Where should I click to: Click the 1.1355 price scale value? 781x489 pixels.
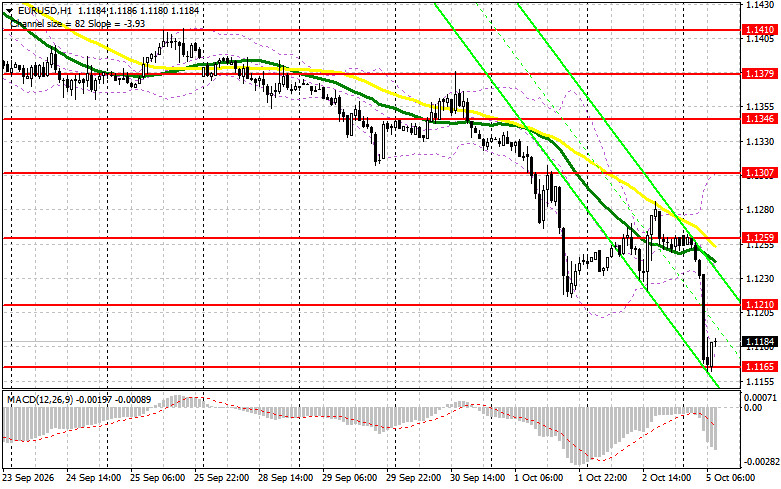pyautogui.click(x=760, y=107)
